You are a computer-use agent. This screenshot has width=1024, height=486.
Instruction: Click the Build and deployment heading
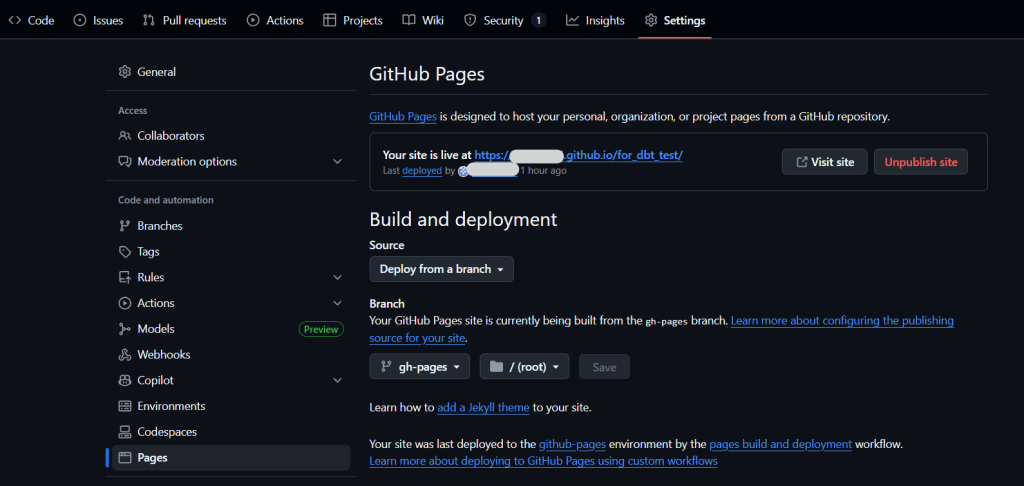coord(464,219)
